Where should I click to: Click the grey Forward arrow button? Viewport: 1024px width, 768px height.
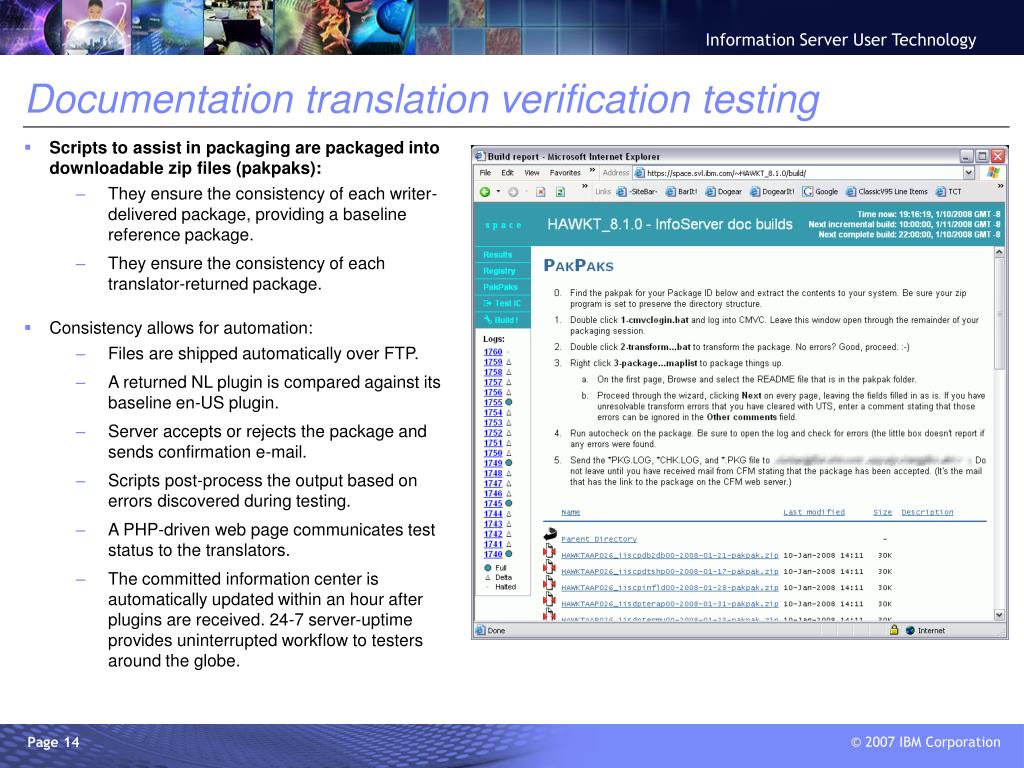[513, 192]
